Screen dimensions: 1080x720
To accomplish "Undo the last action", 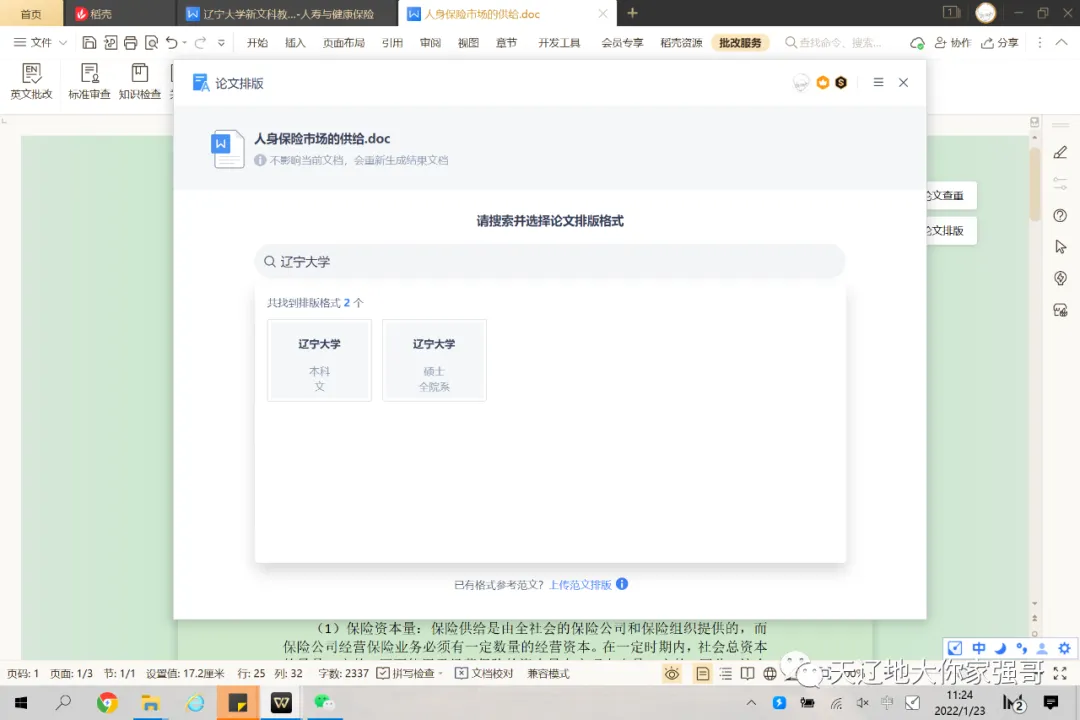I will (172, 43).
